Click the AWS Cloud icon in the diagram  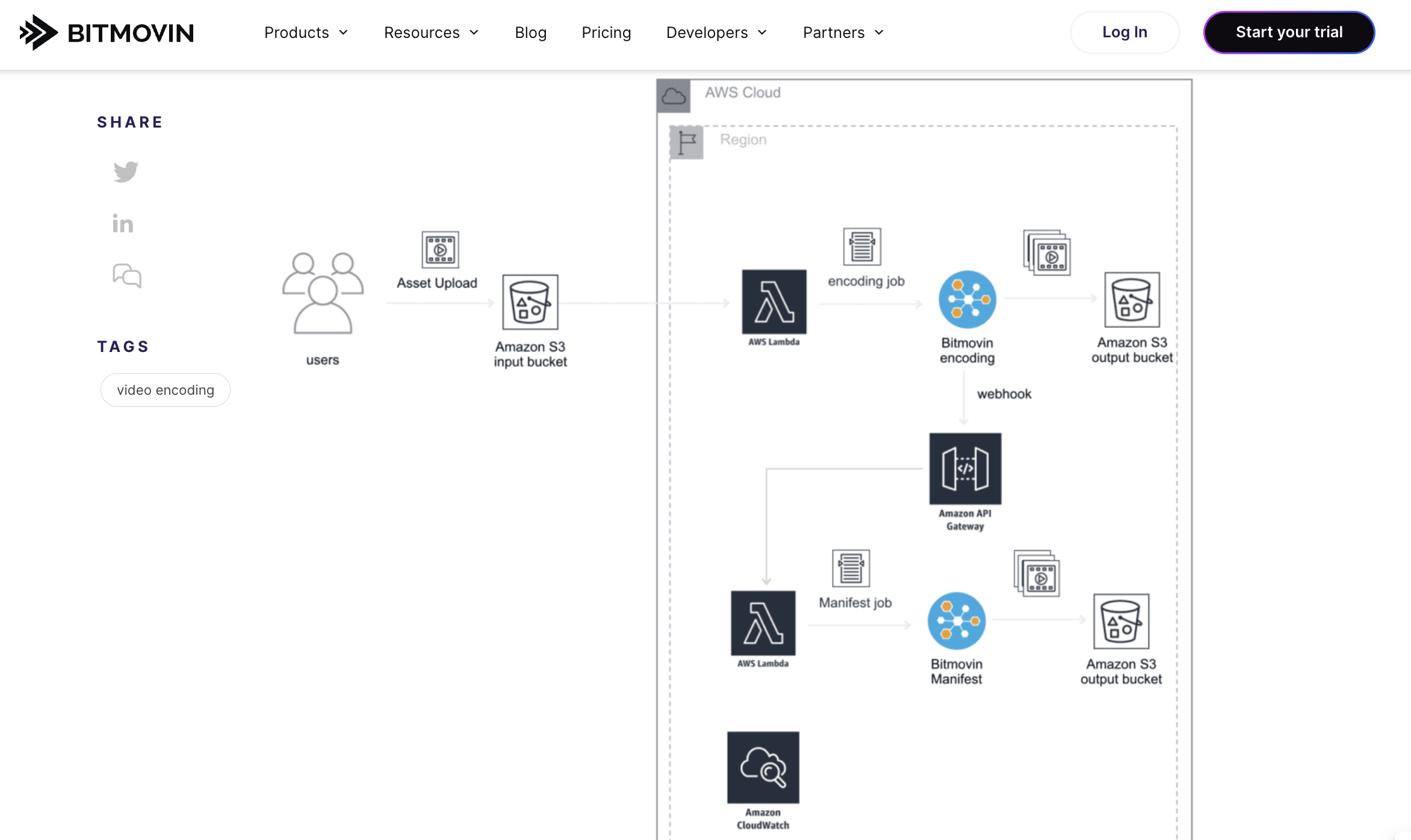674,96
